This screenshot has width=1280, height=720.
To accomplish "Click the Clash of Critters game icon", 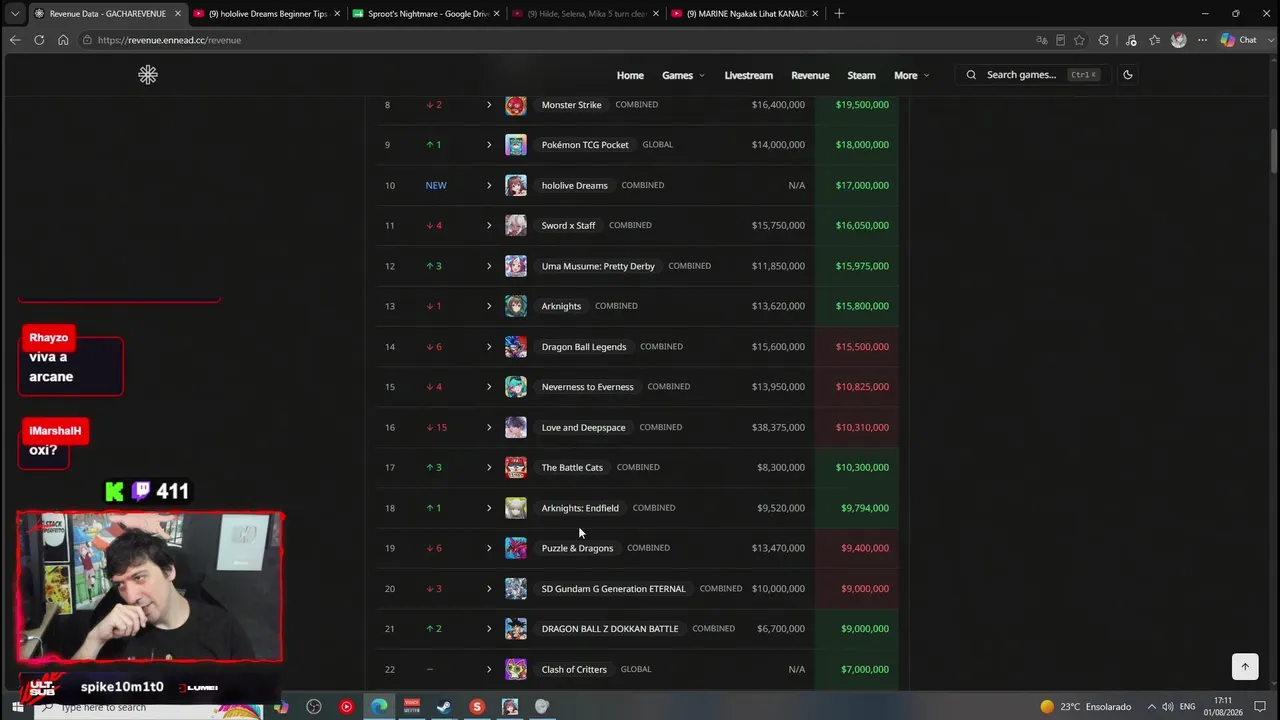I will pyautogui.click(x=516, y=669).
